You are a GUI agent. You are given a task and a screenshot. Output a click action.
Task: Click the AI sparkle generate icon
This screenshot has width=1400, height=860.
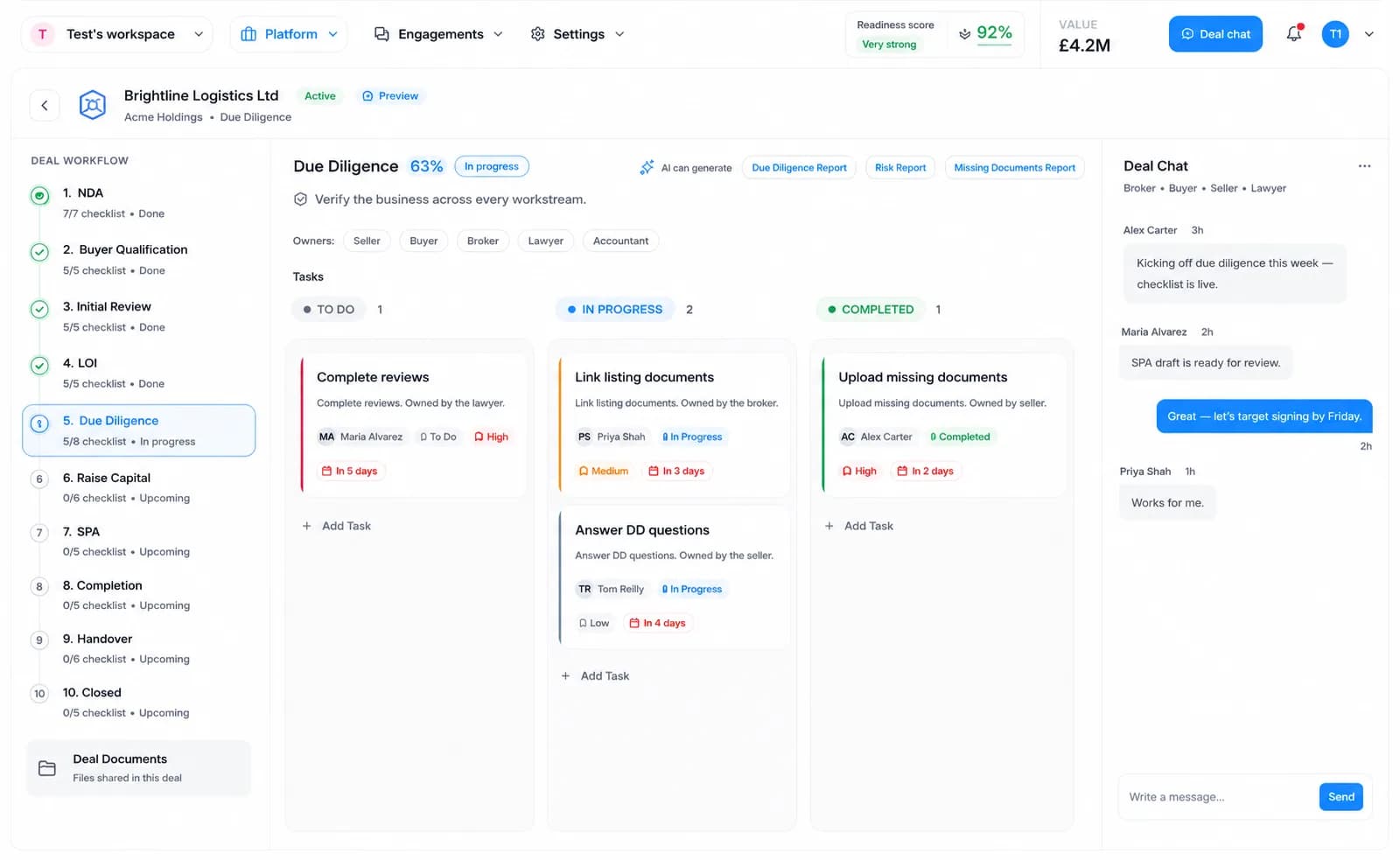pos(647,167)
